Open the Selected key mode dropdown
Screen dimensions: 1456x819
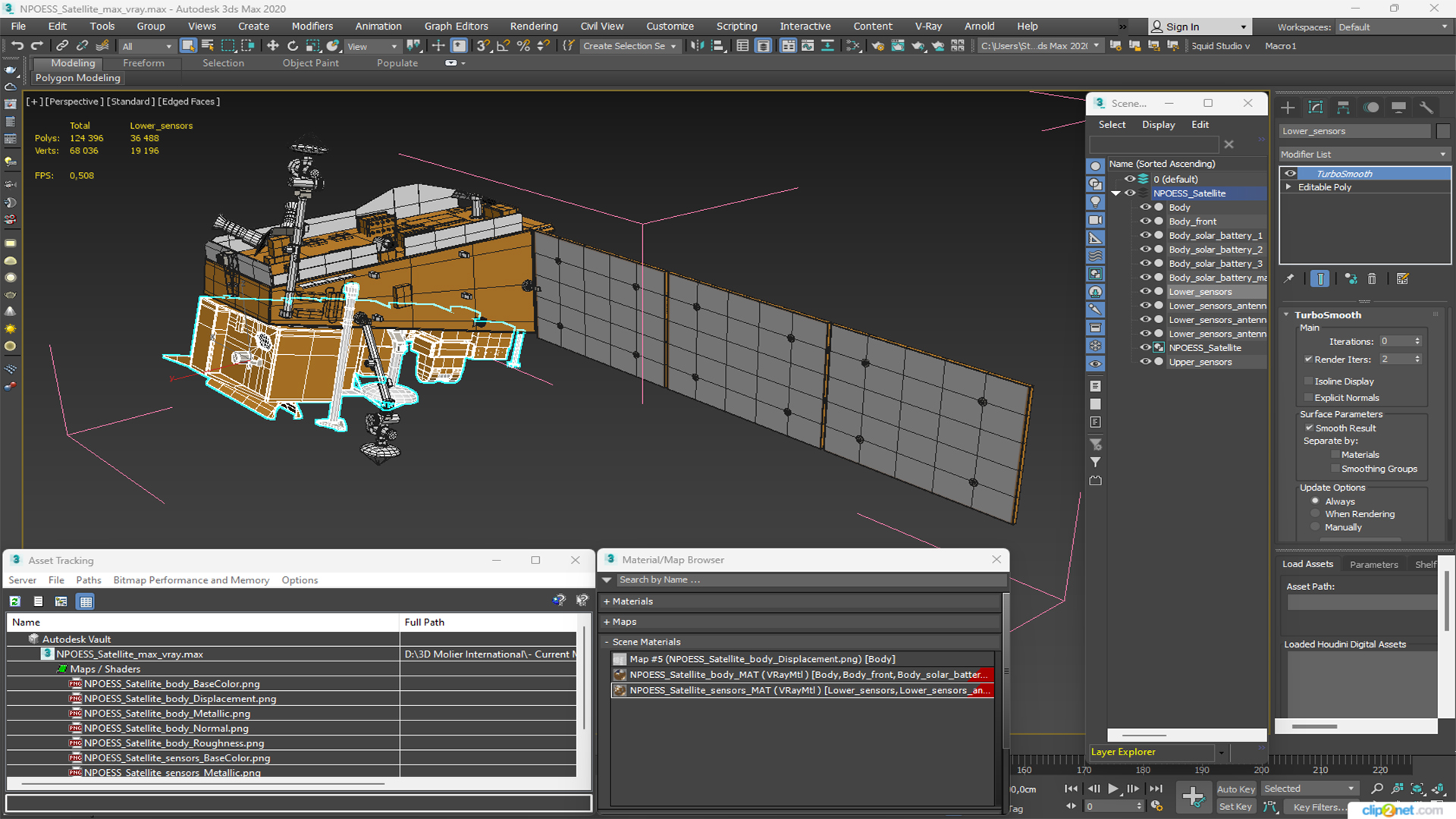1310,789
